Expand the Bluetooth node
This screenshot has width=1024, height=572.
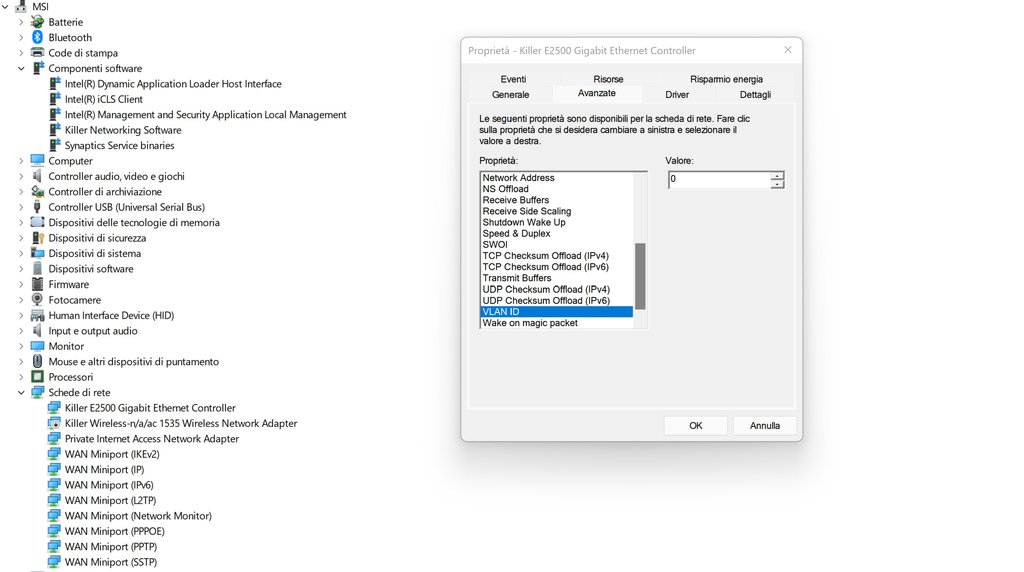click(x=21, y=37)
